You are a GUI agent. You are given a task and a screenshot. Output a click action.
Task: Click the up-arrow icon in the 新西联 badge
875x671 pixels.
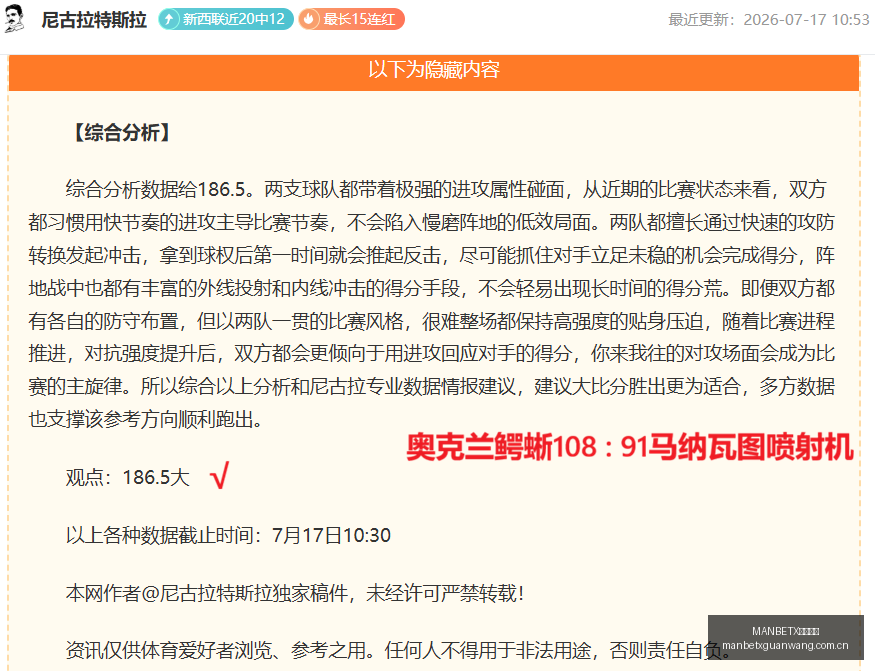tap(169, 20)
